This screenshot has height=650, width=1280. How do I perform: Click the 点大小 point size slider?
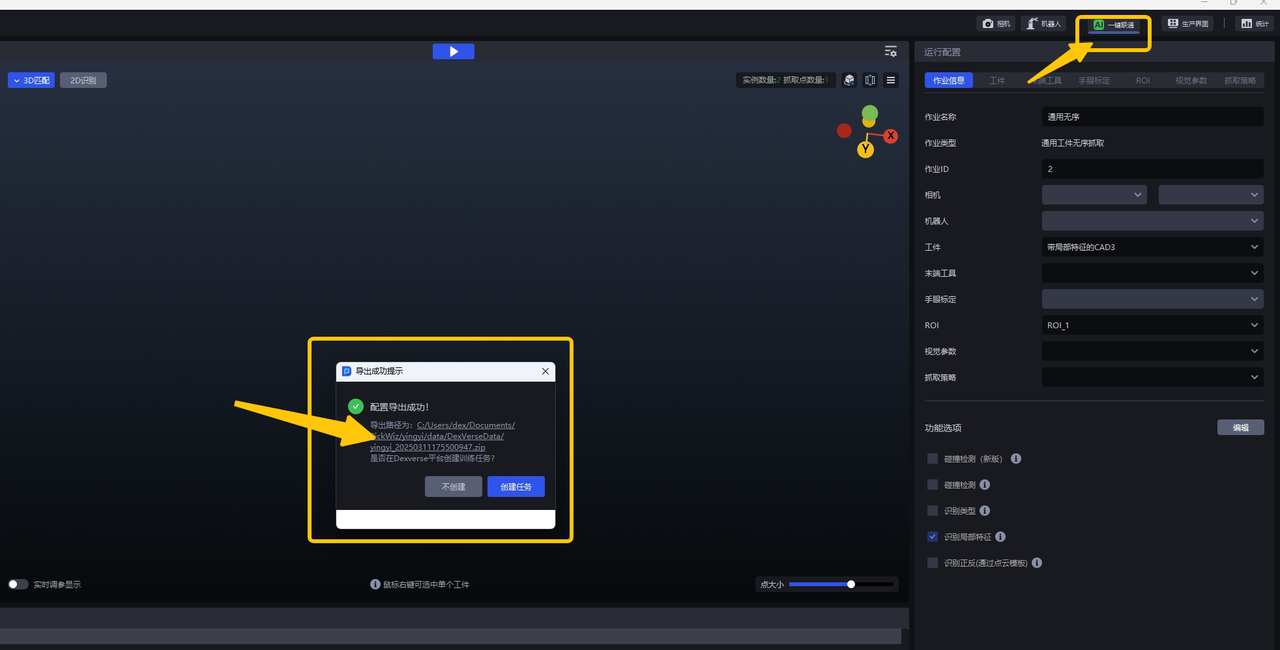click(840, 584)
